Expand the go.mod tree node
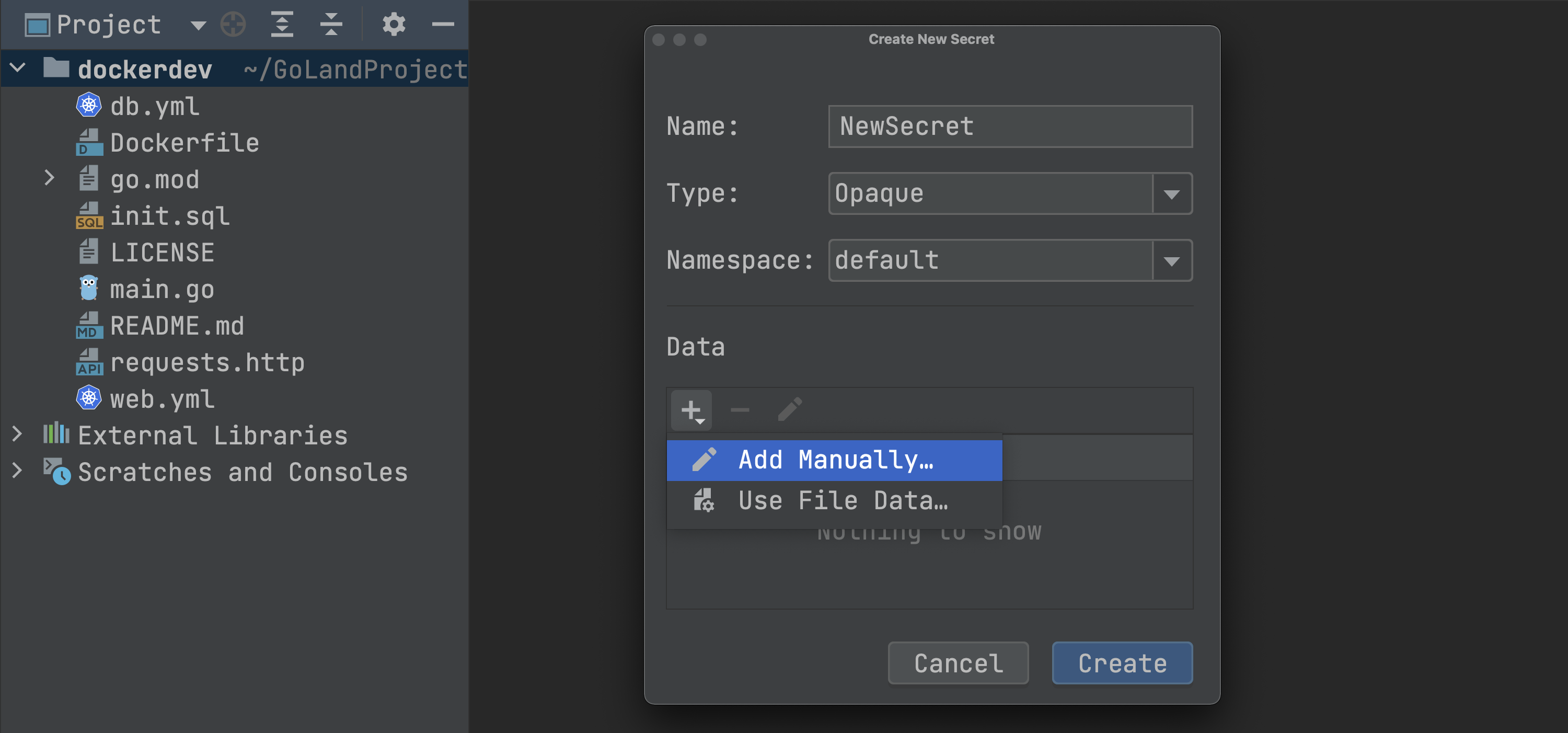 49,178
